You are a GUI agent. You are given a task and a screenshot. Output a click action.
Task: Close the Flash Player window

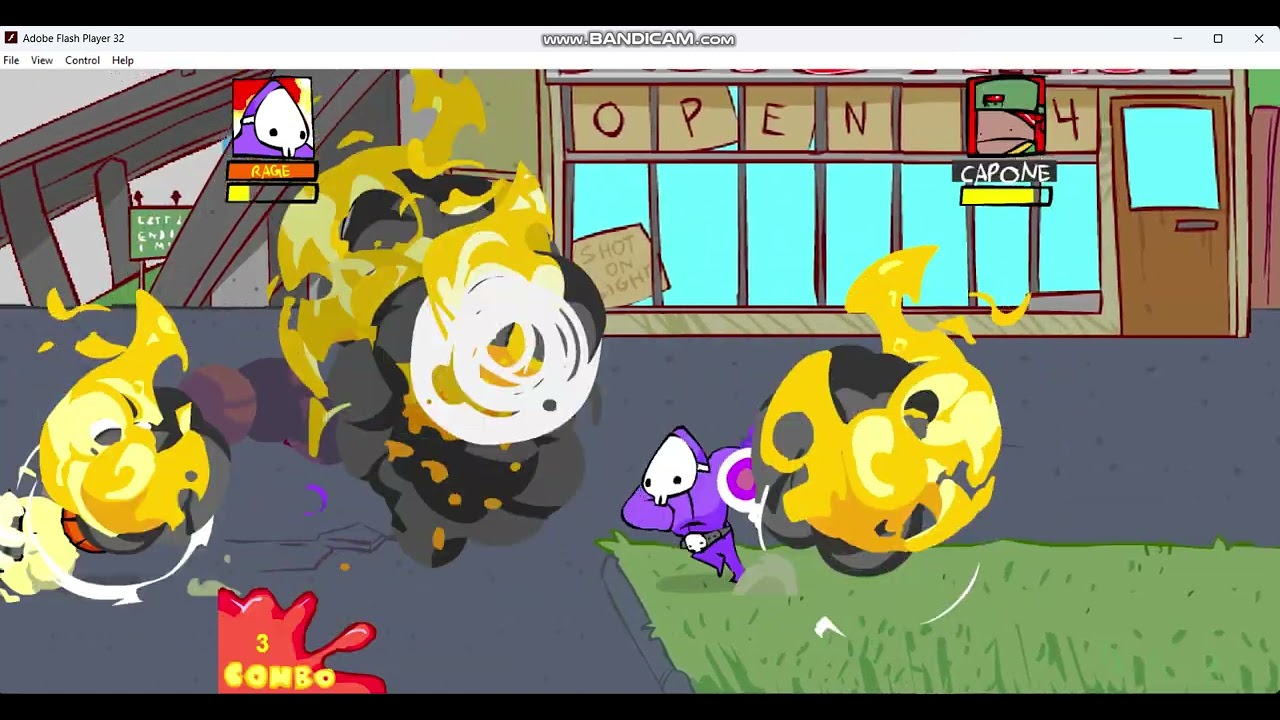tap(1259, 38)
